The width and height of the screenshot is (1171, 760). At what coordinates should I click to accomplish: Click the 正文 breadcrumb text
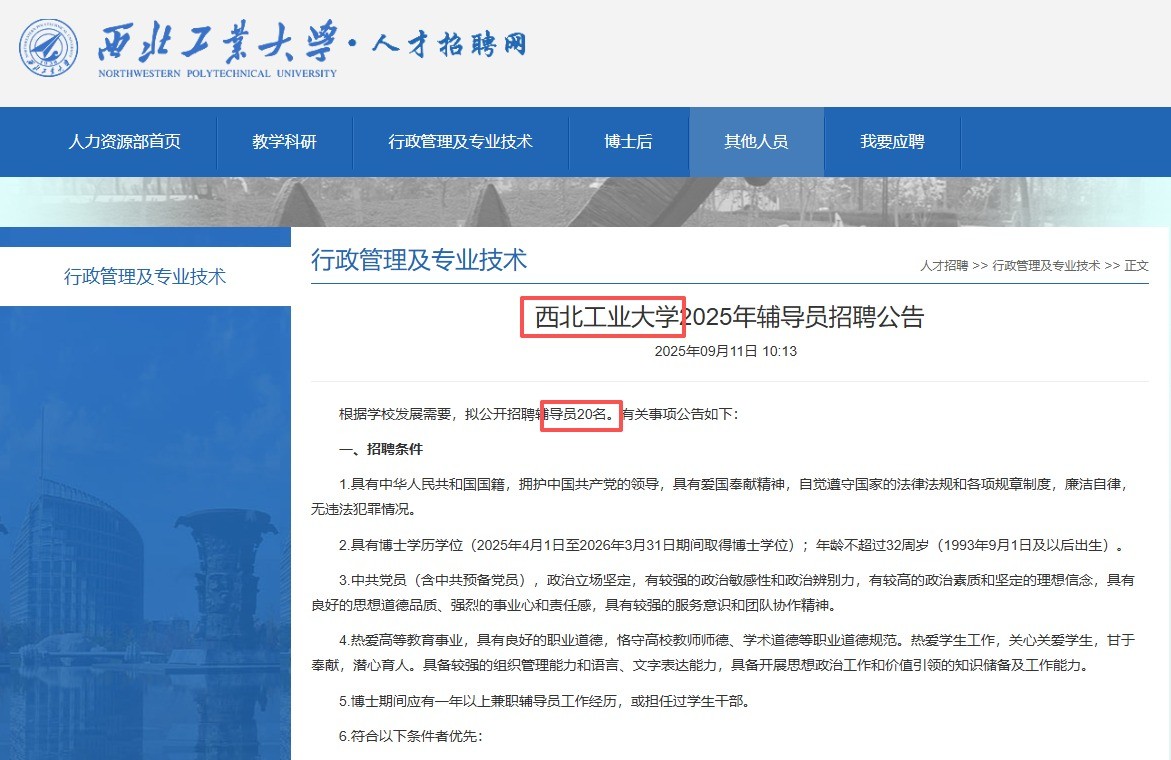(x=1136, y=266)
